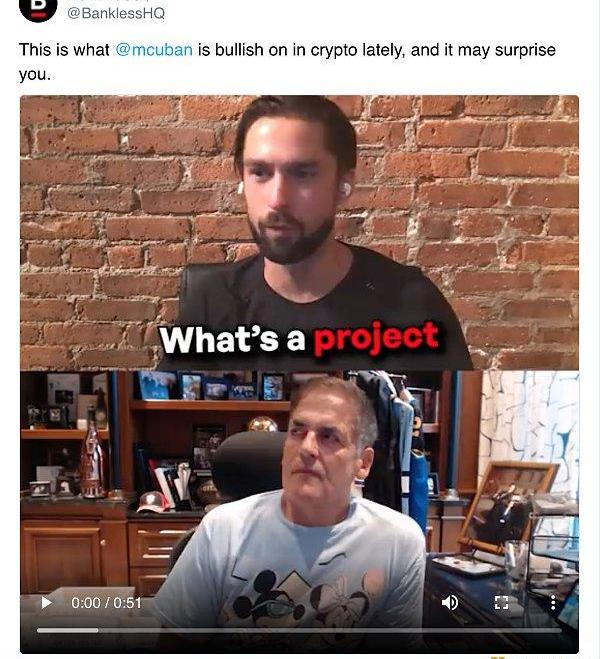
Task: Open the three-dot video options menu
Action: [x=553, y=603]
